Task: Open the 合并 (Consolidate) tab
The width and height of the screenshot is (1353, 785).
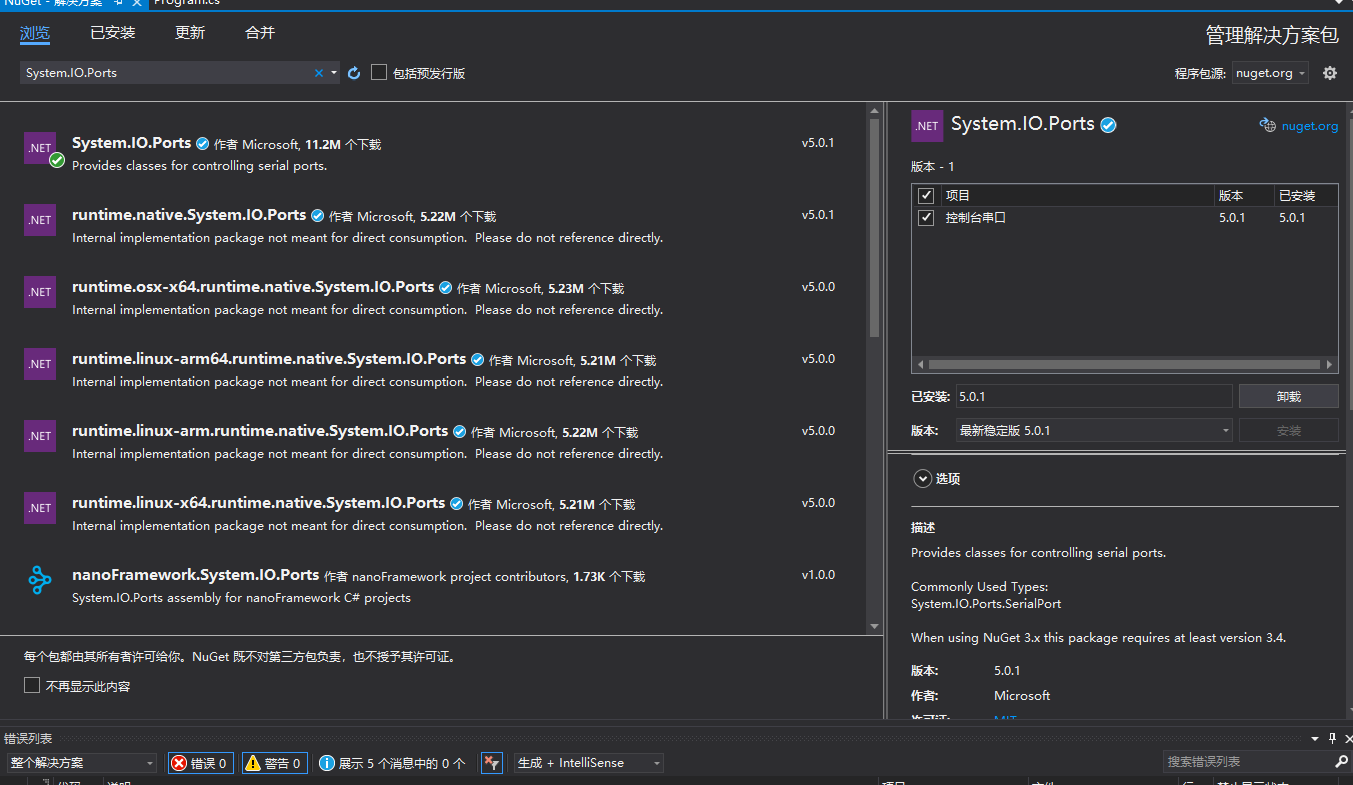Action: tap(260, 33)
